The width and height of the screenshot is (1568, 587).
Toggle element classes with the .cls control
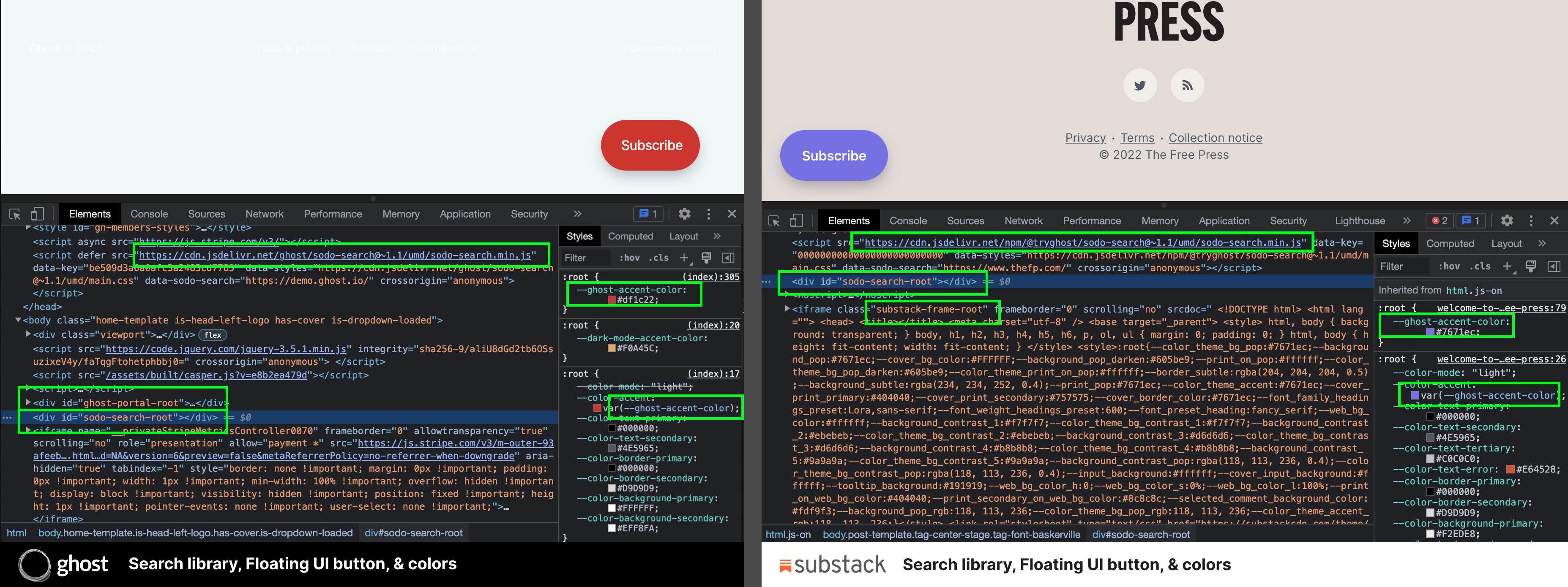click(658, 258)
